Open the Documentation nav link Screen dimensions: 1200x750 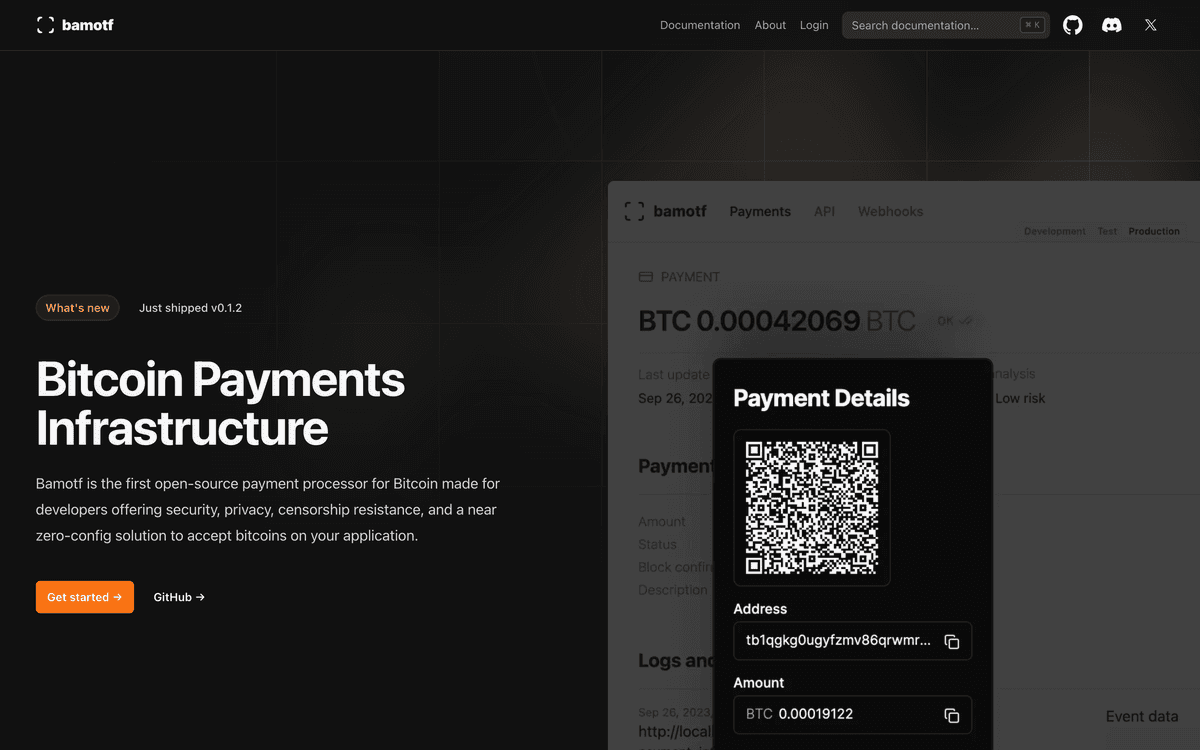(700, 25)
